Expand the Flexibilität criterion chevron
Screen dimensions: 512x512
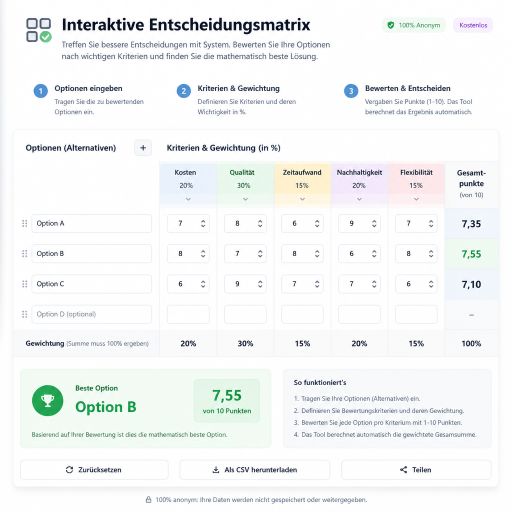(416, 199)
